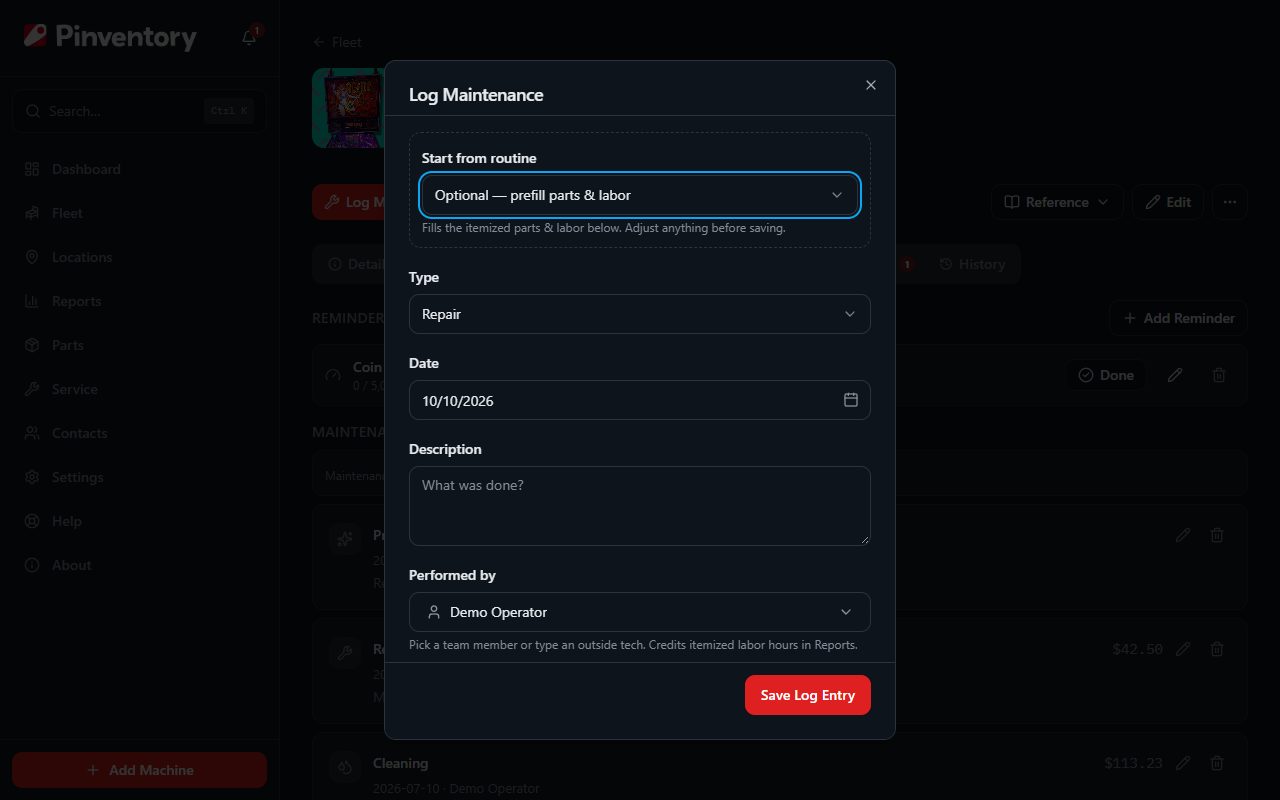The height and width of the screenshot is (800, 1280).
Task: Click the Description text area
Action: (x=640, y=506)
